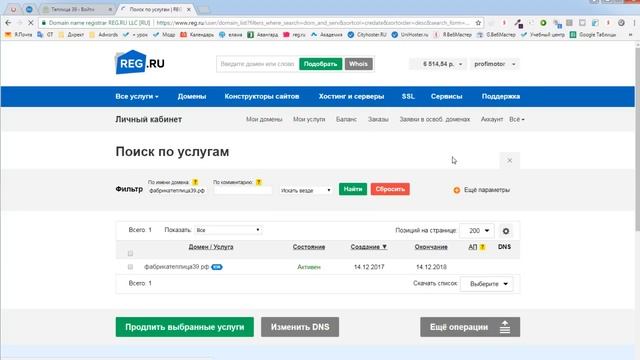The height and width of the screenshot is (360, 640).
Task: Open the reg.ru bookmark
Action: (294, 35)
